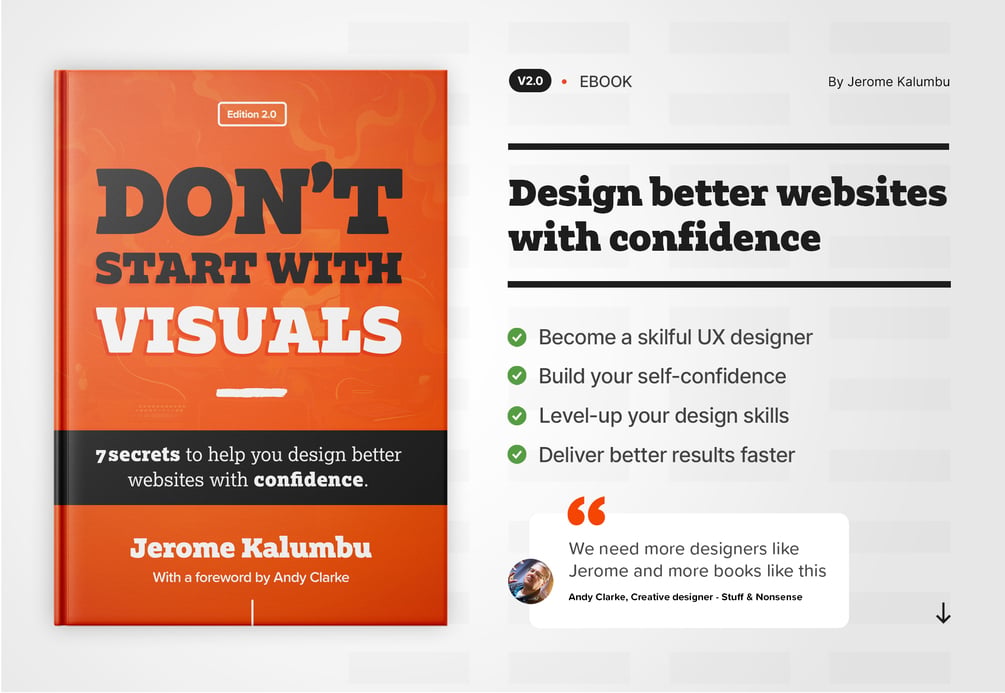Click the red dot before EBOOK
The height and width of the screenshot is (693, 1005).
click(x=565, y=81)
